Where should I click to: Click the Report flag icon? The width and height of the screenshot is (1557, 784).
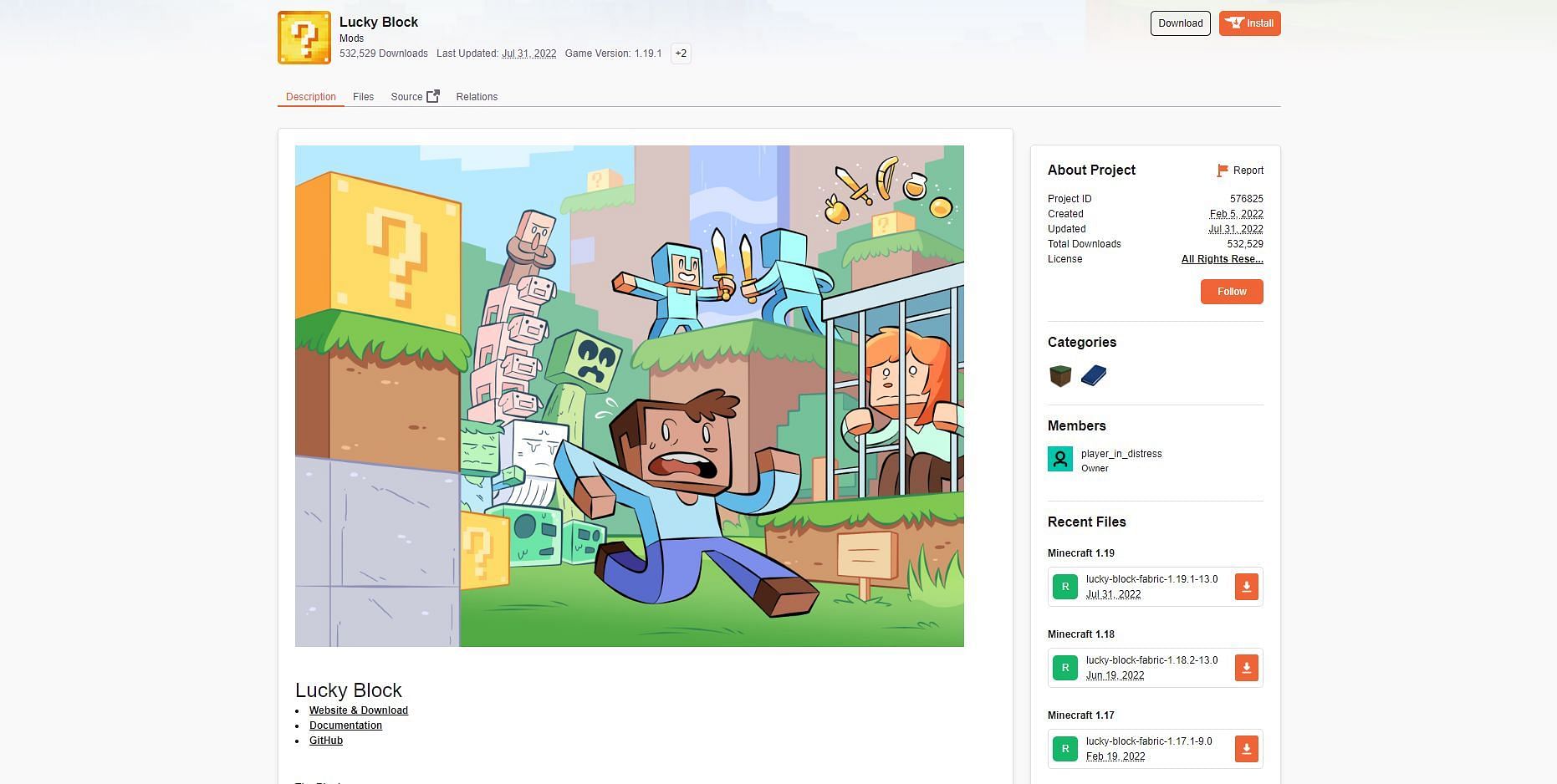click(x=1223, y=171)
